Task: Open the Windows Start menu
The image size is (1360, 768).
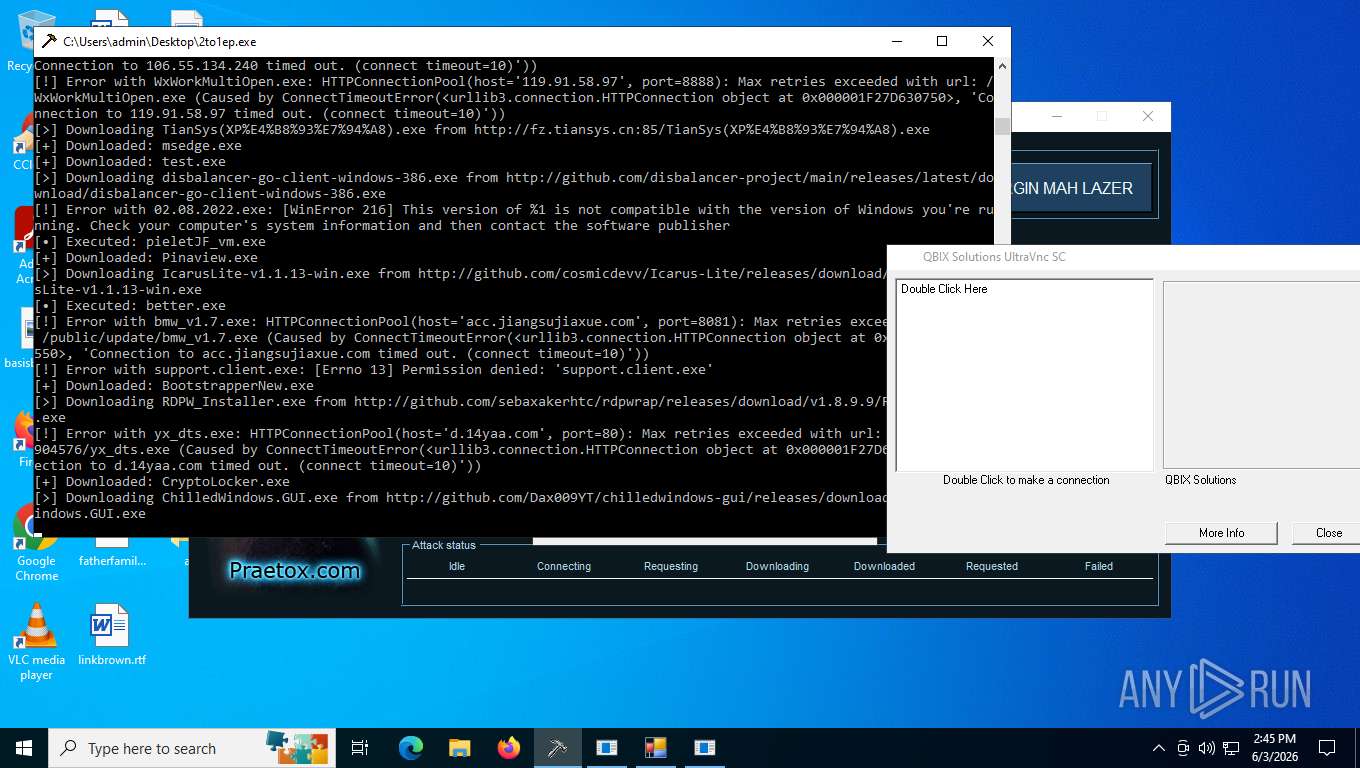Action: click(24, 748)
